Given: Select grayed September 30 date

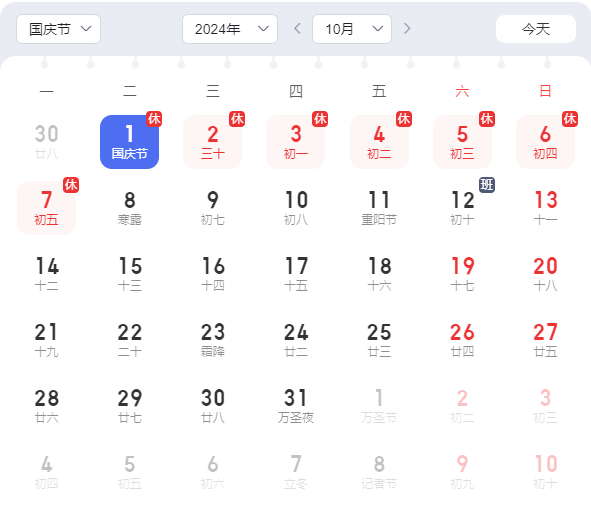Looking at the screenshot, I should point(46,142).
